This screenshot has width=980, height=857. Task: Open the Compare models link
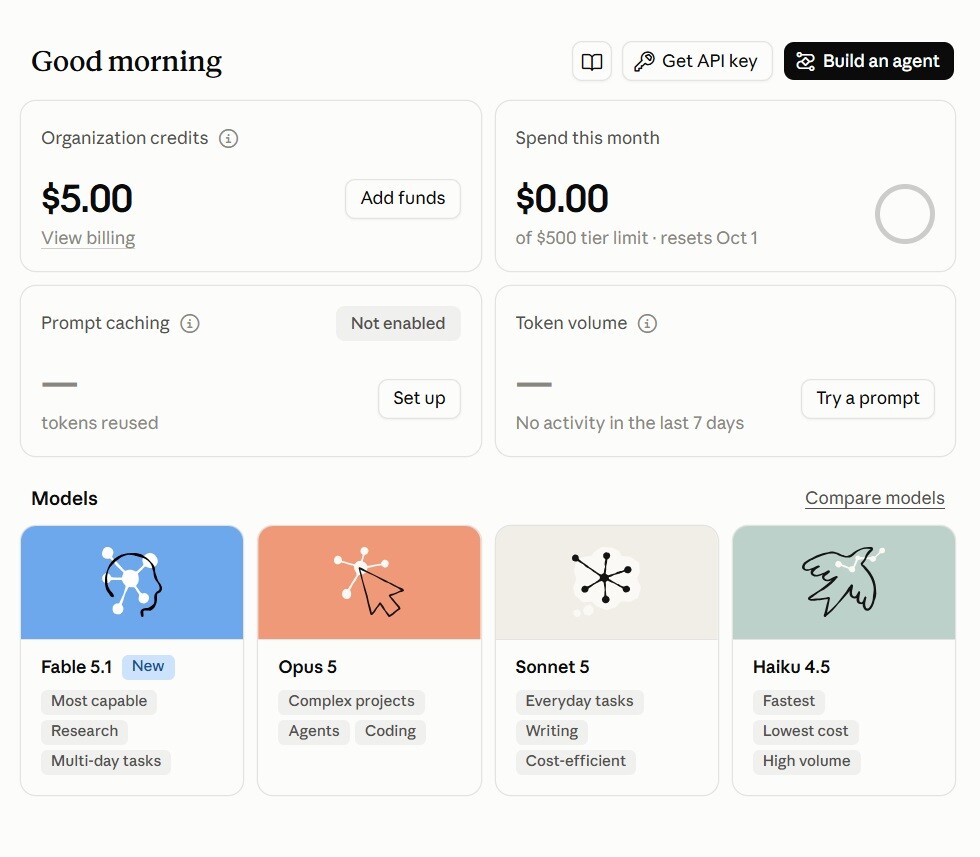point(874,498)
